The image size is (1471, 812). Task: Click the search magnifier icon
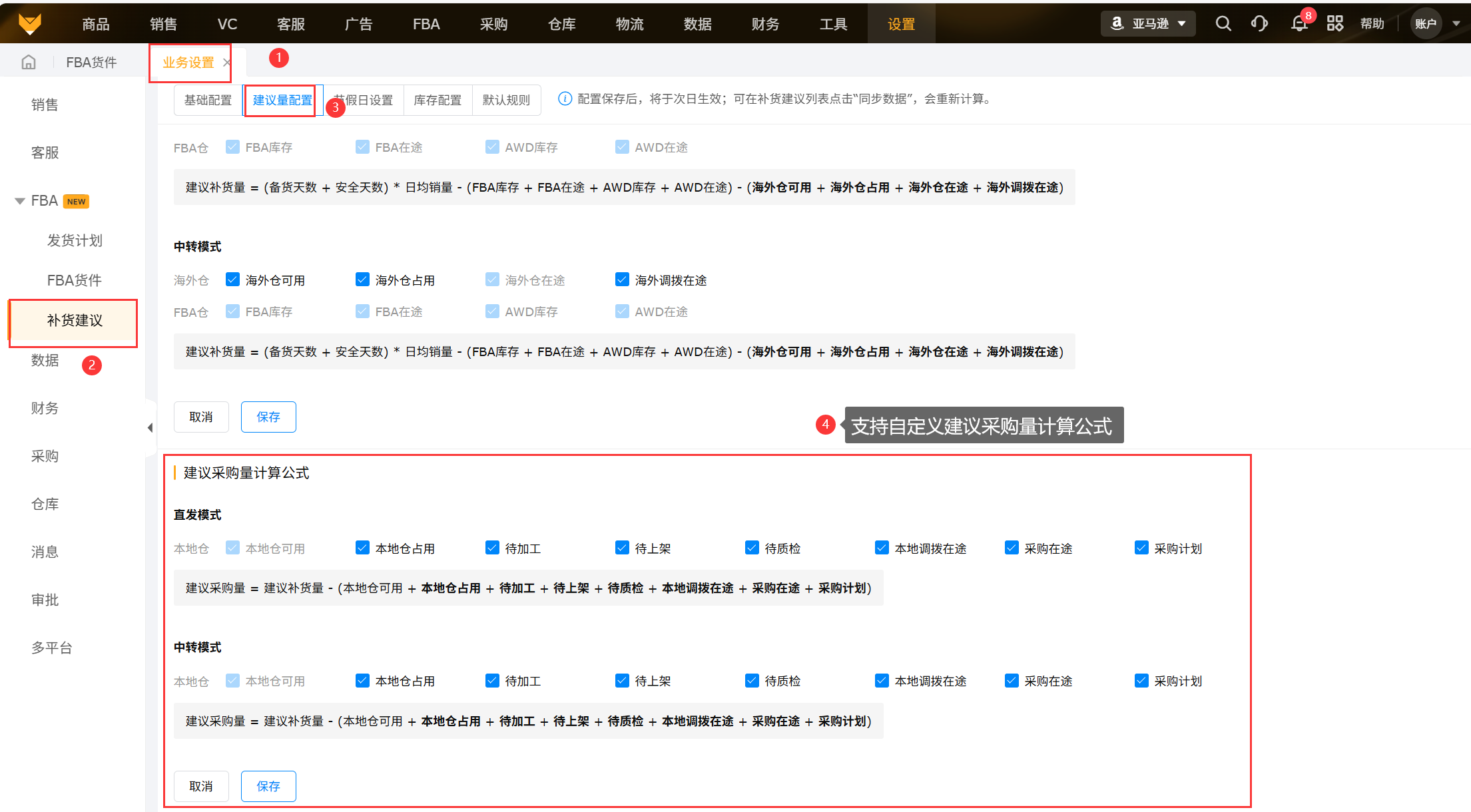point(1223,24)
